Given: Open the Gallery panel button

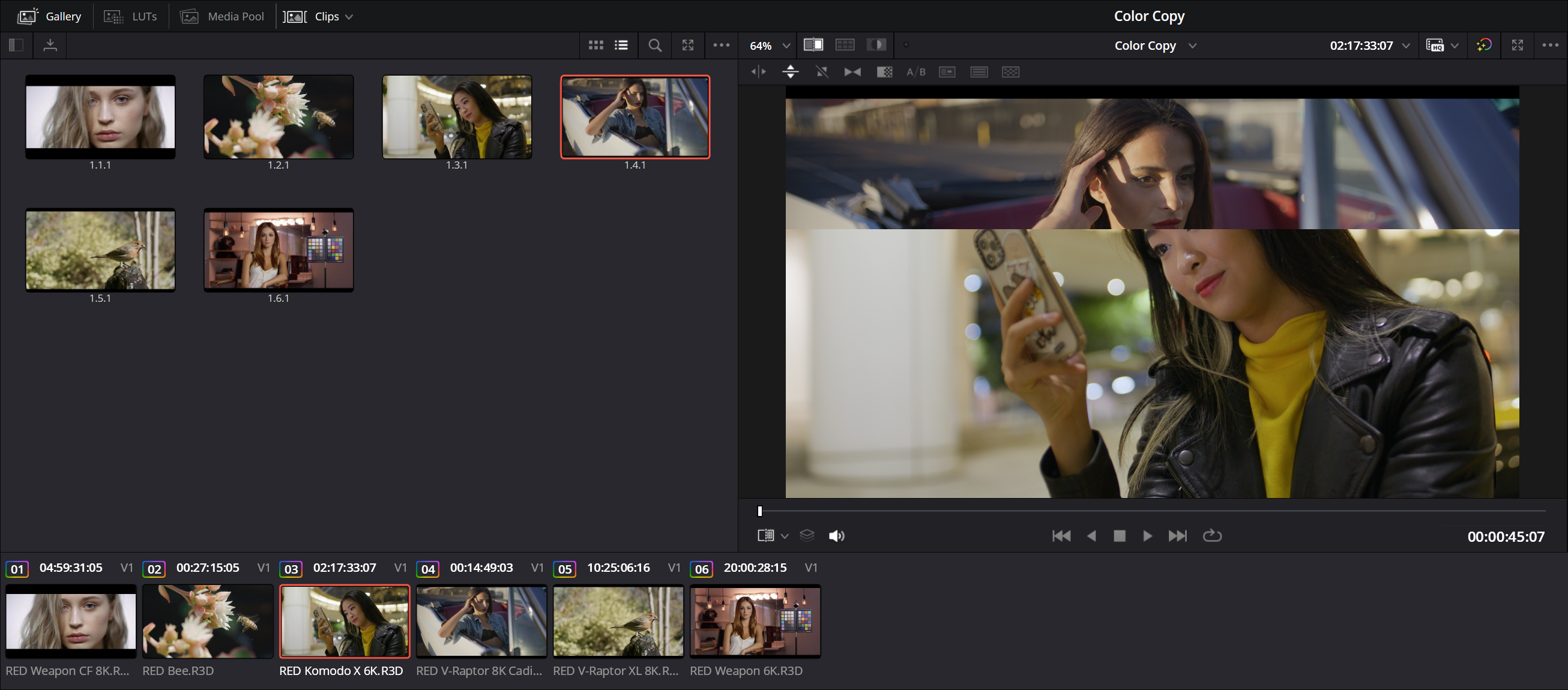Looking at the screenshot, I should click(49, 16).
